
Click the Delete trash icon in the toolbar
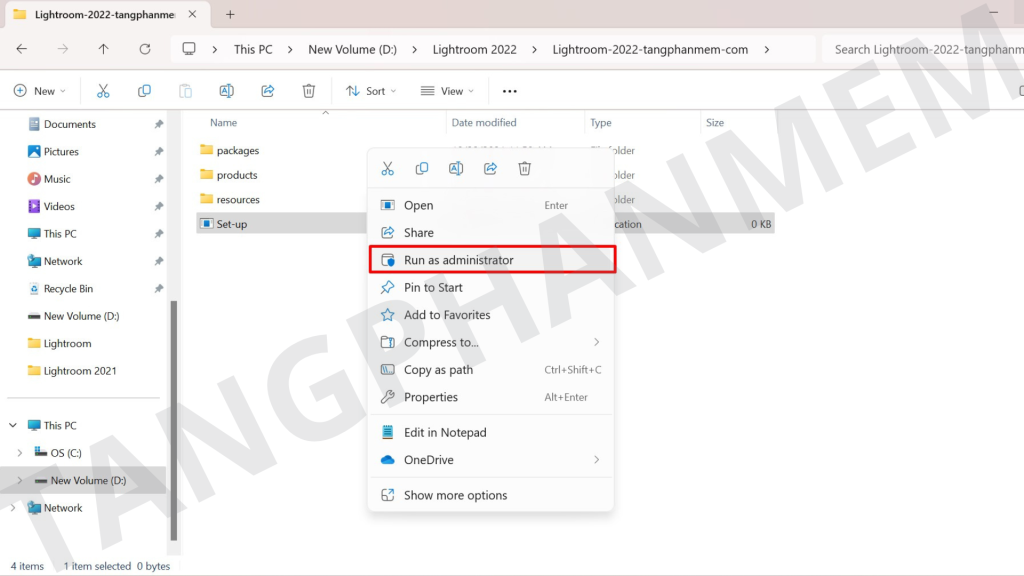(x=309, y=91)
